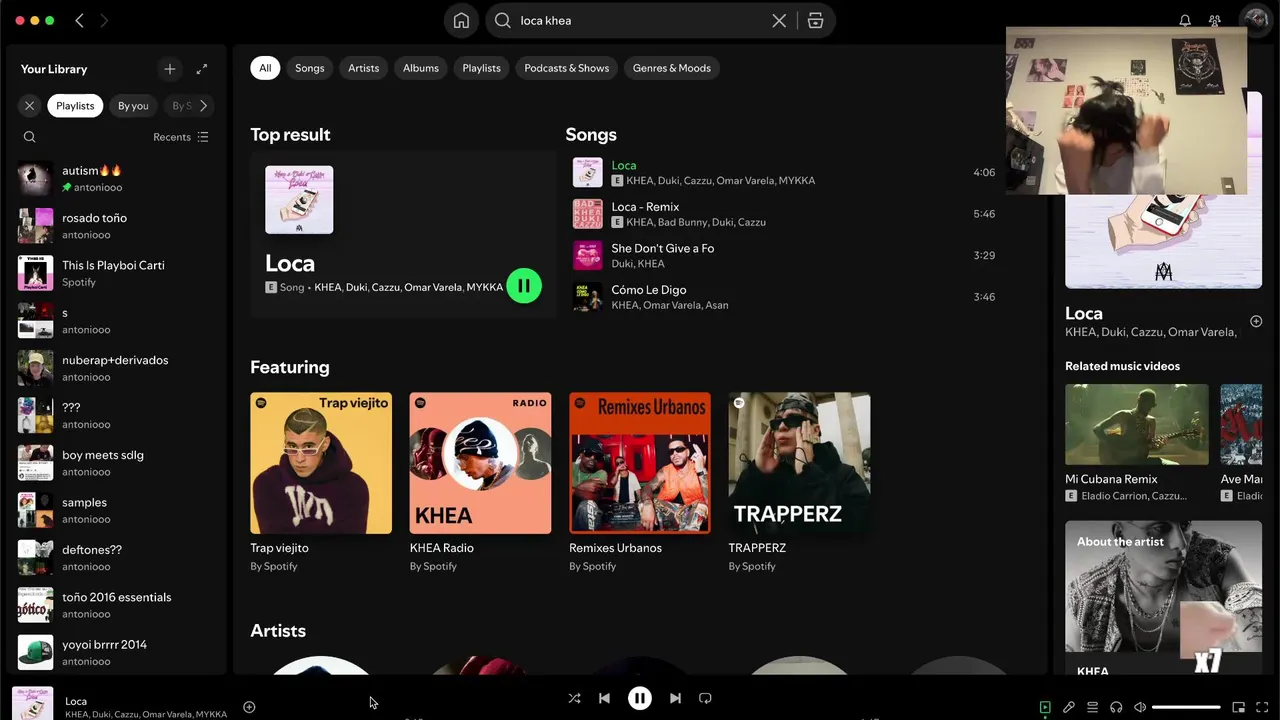Open the user profile avatar menu
The width and height of the screenshot is (1280, 720).
coord(1254,20)
